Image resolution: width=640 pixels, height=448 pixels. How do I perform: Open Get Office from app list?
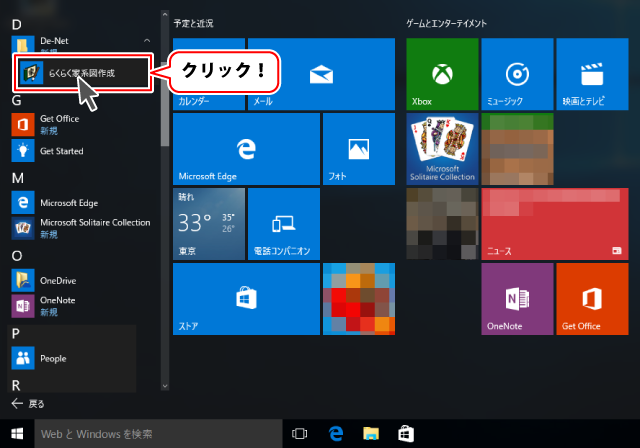[x=82, y=124]
